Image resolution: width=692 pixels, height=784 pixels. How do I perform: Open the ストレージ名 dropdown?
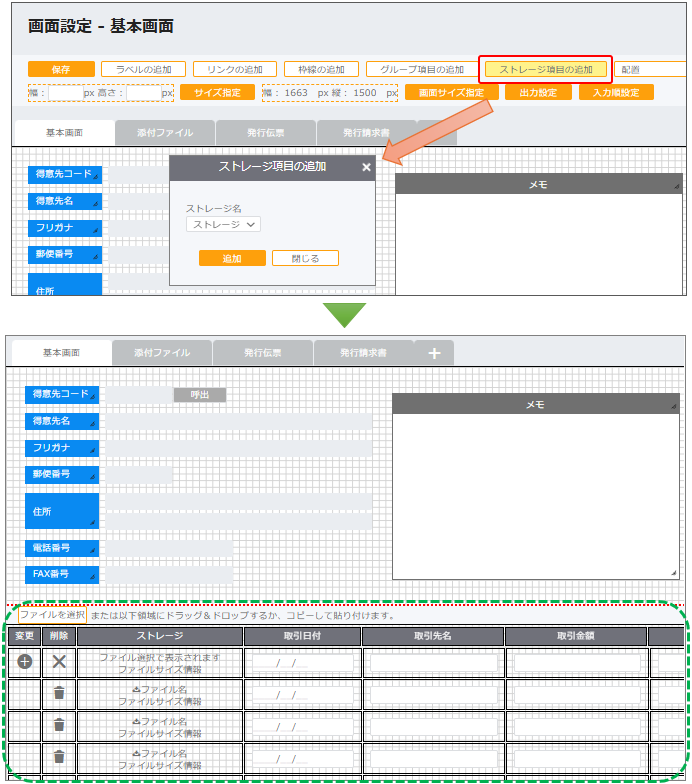click(223, 225)
